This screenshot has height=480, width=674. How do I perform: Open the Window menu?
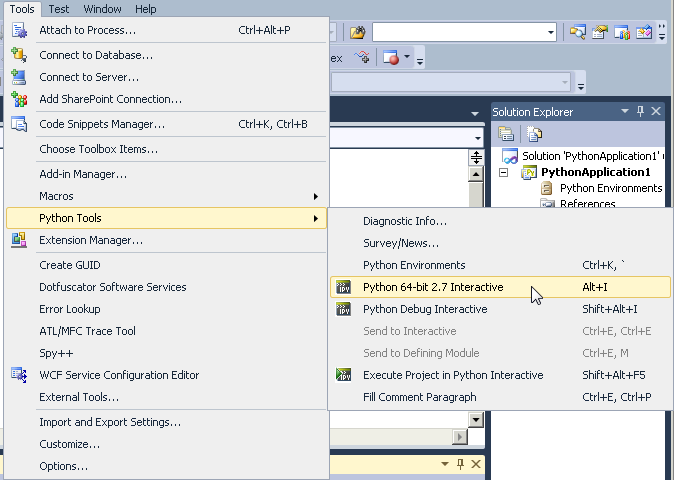tap(102, 9)
